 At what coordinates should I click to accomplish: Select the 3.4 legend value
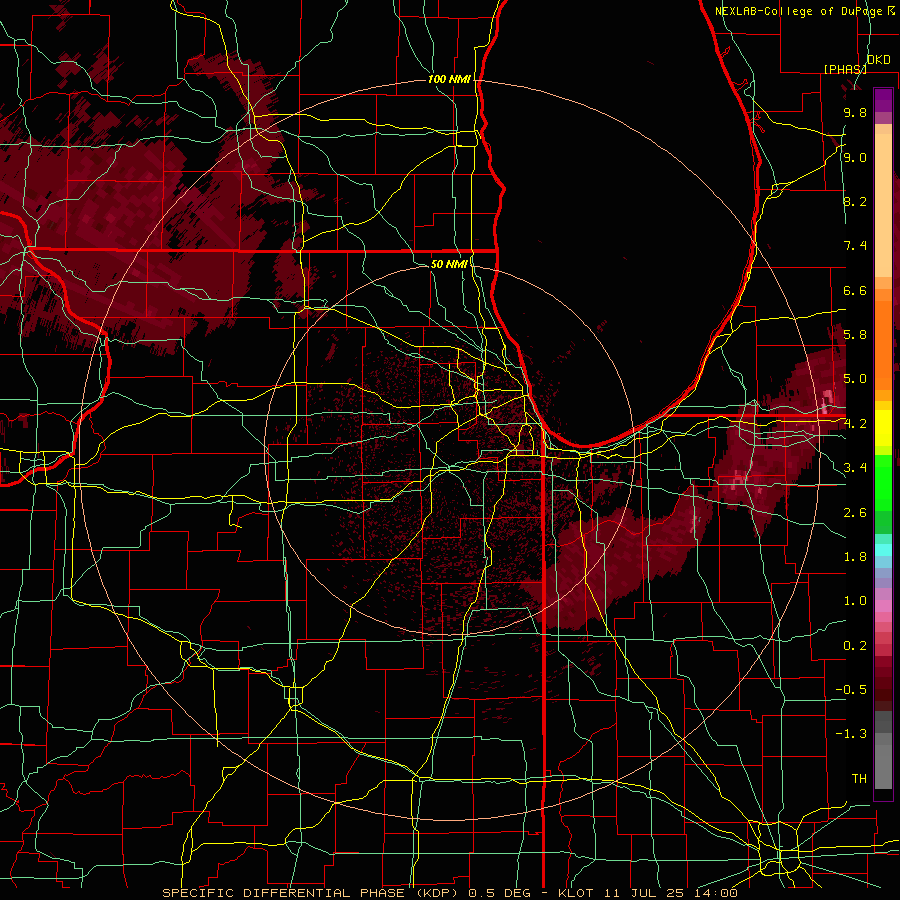[x=855, y=468]
